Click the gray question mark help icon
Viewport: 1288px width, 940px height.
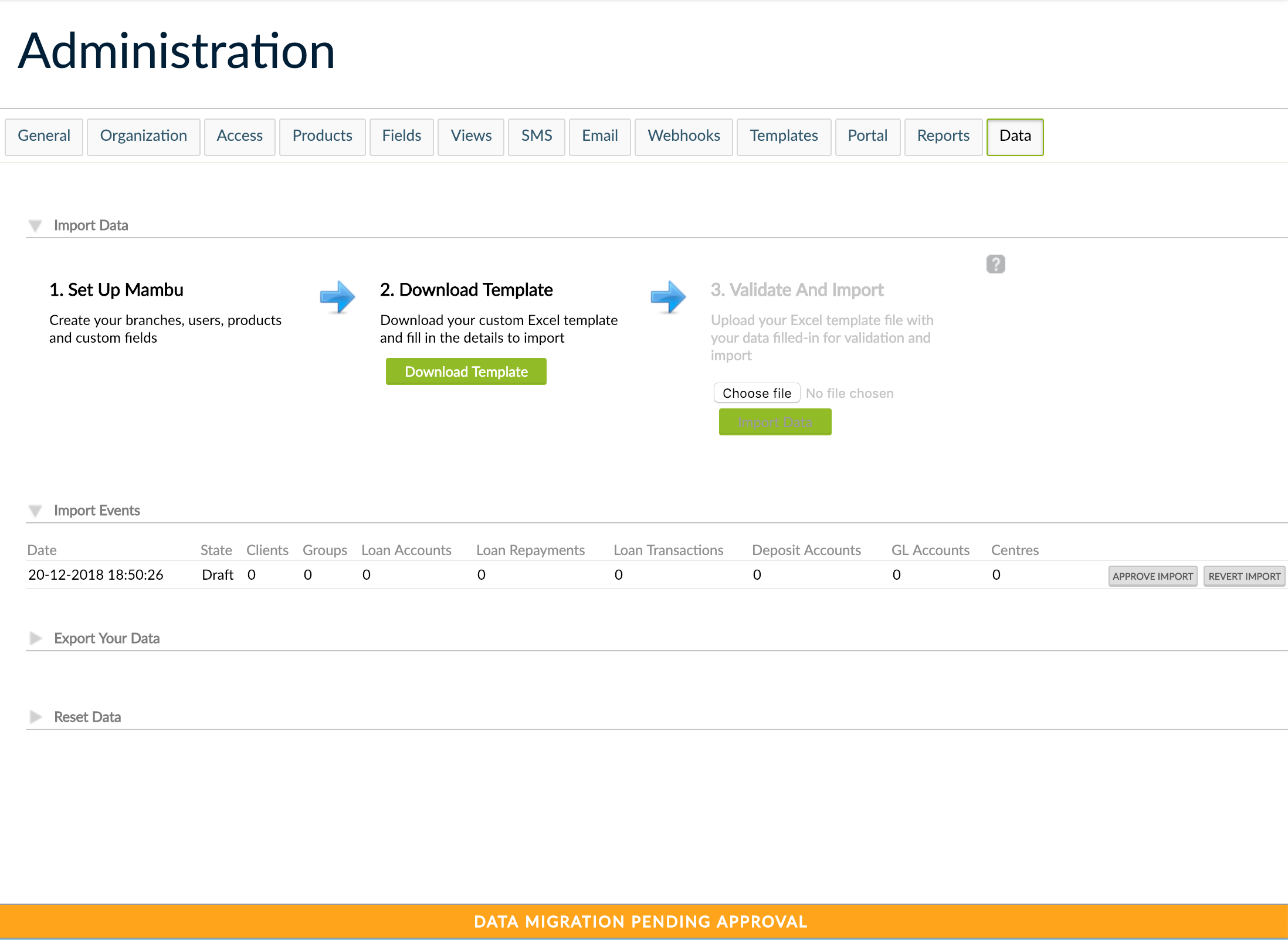click(995, 264)
